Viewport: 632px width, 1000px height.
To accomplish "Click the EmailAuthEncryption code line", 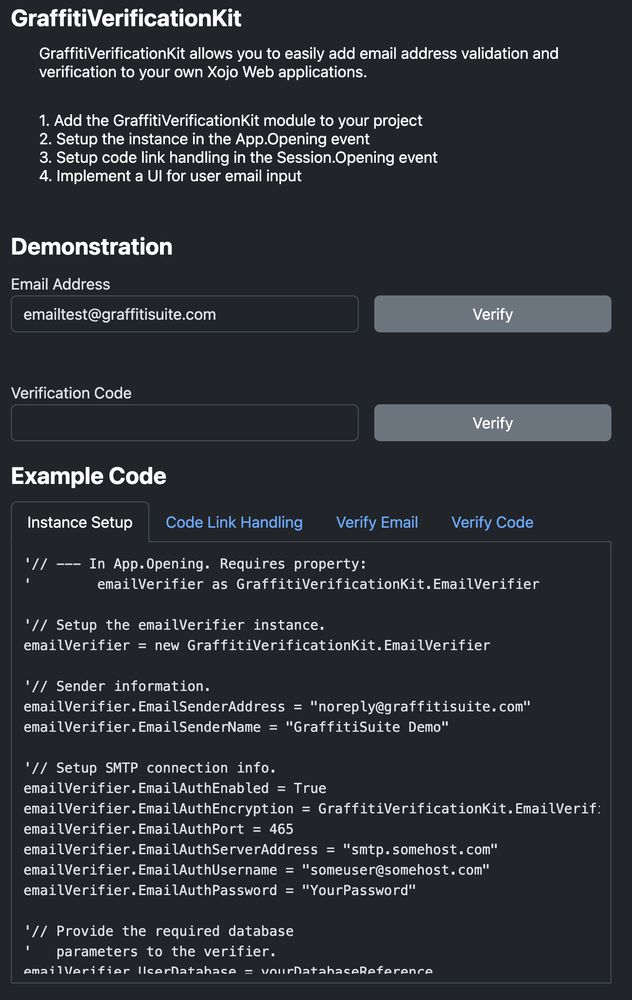I will 312,809.
